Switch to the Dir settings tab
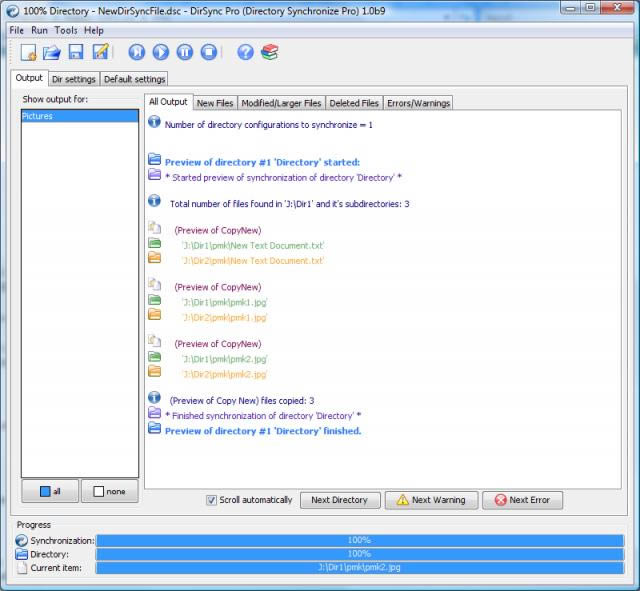 click(74, 79)
